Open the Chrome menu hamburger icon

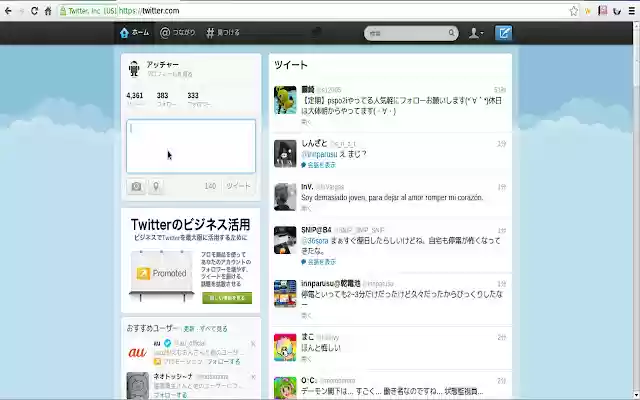pyautogui.click(x=631, y=11)
